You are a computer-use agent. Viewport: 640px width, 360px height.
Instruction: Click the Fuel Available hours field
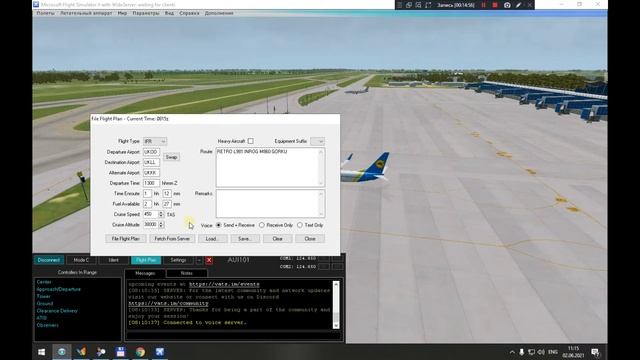point(147,204)
